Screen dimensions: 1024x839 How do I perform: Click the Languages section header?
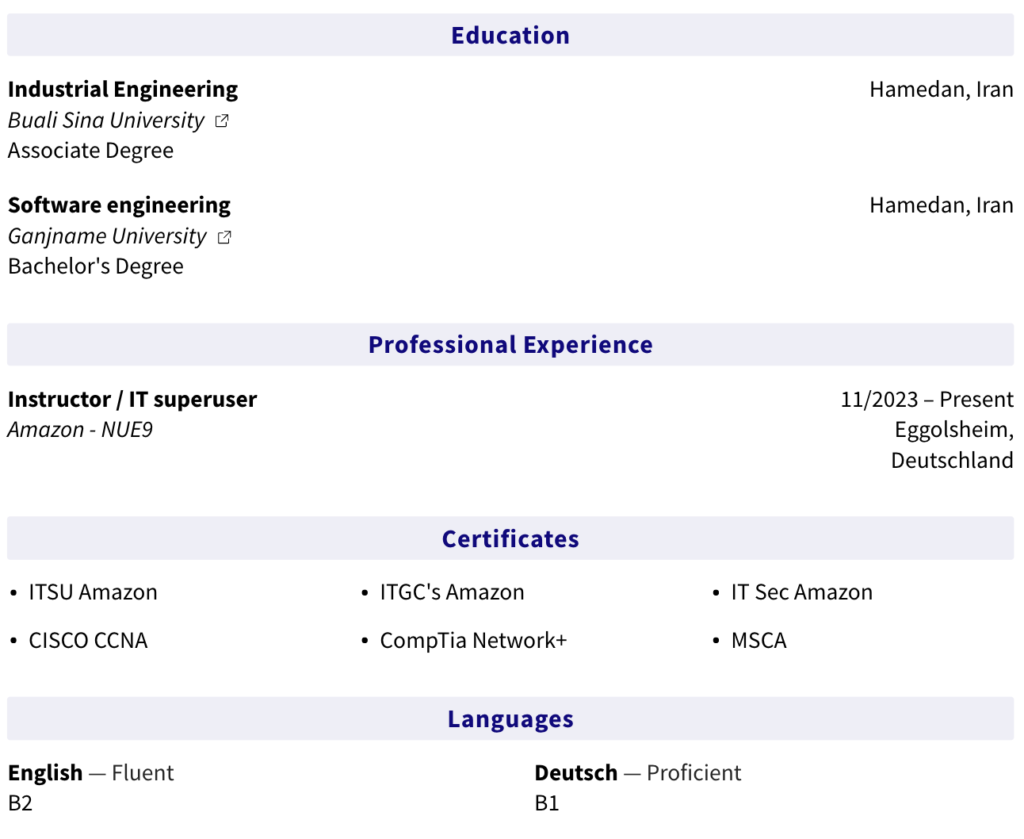click(x=510, y=719)
